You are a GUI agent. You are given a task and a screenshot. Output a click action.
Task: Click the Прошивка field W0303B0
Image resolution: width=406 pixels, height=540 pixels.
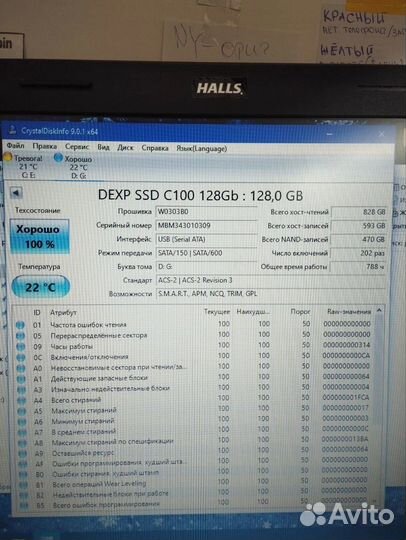pyautogui.click(x=206, y=211)
